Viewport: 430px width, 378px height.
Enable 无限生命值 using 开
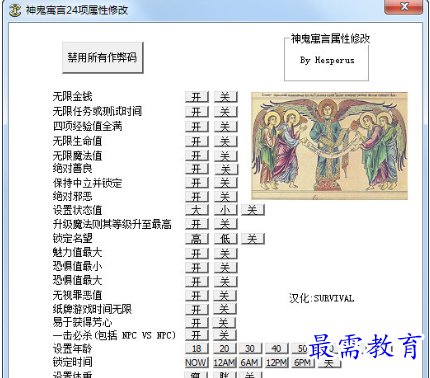[x=197, y=141]
